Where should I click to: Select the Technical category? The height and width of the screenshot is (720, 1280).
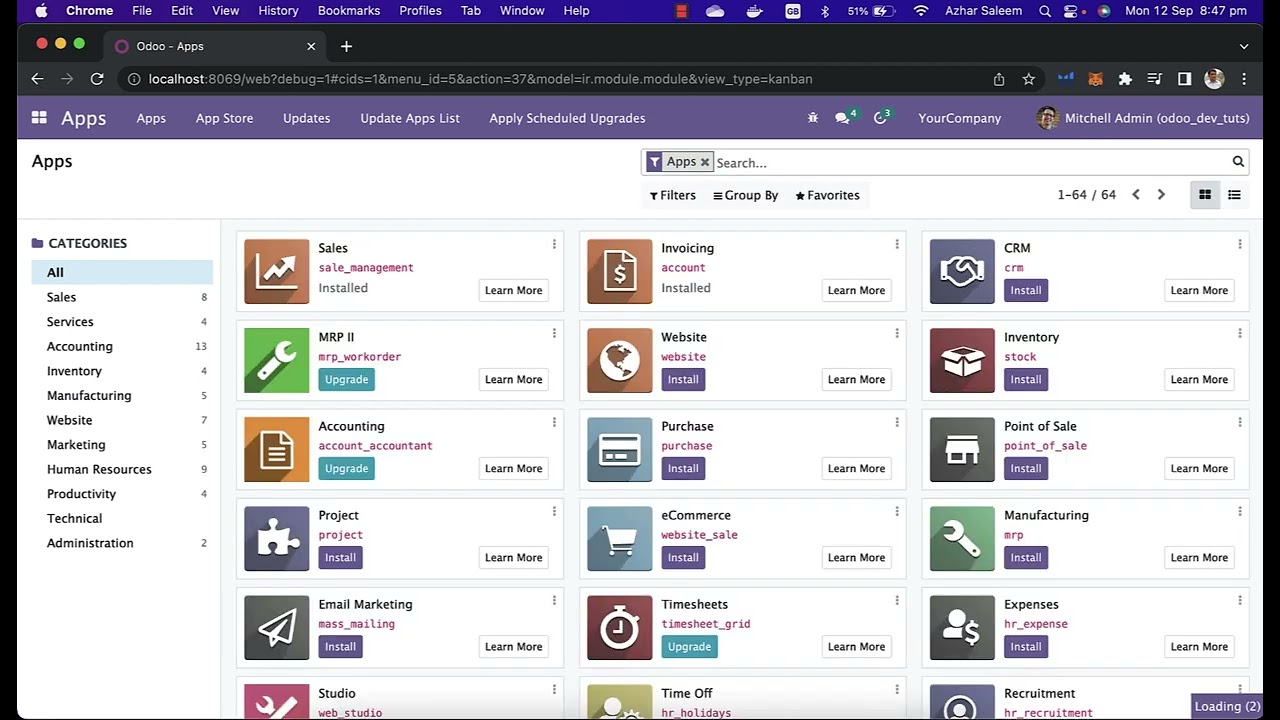coord(122,518)
